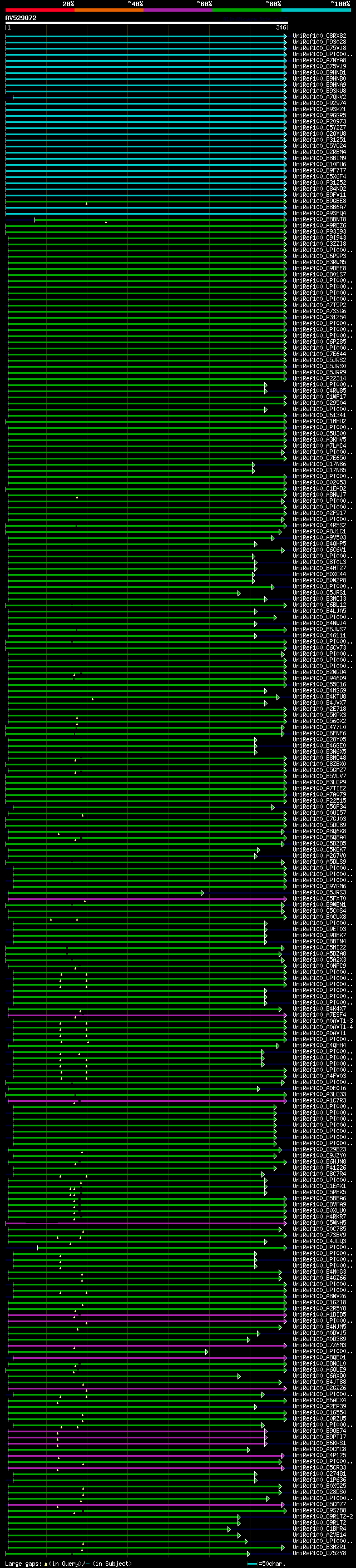Click the alignment bar for UniRef100_A7QKV2
This screenshot has height=1568, width=356.
coord(149,97)
